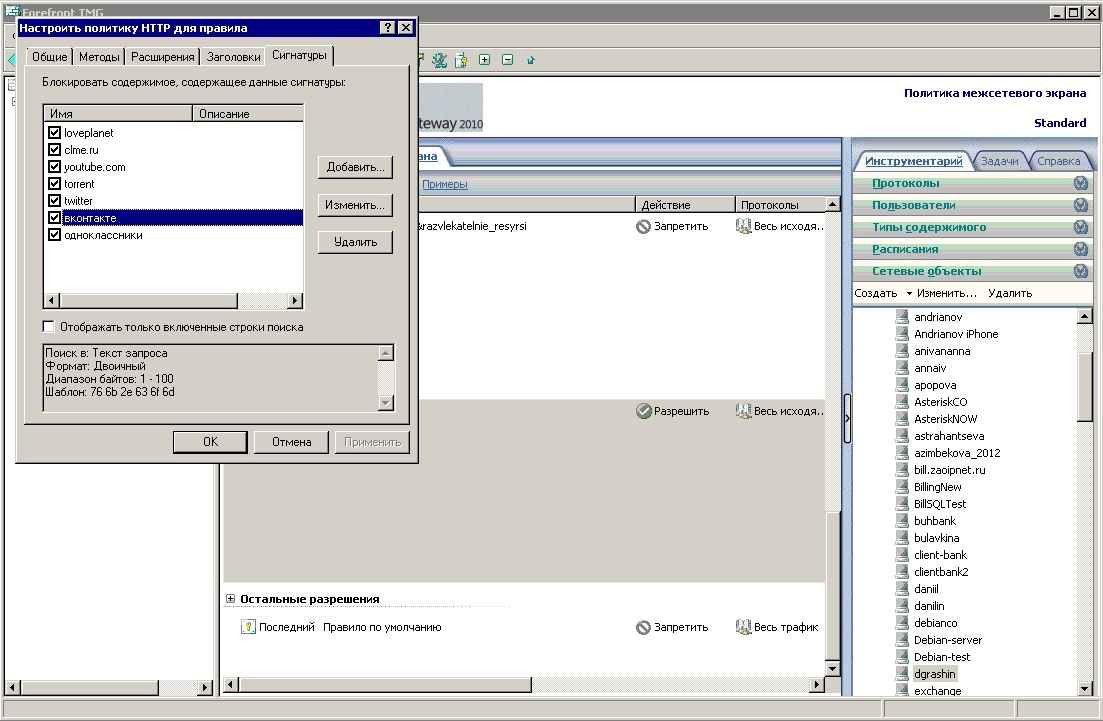Screen dimensions: 1103x721
Task: Switch to the Заголовки tab
Action: point(235,57)
